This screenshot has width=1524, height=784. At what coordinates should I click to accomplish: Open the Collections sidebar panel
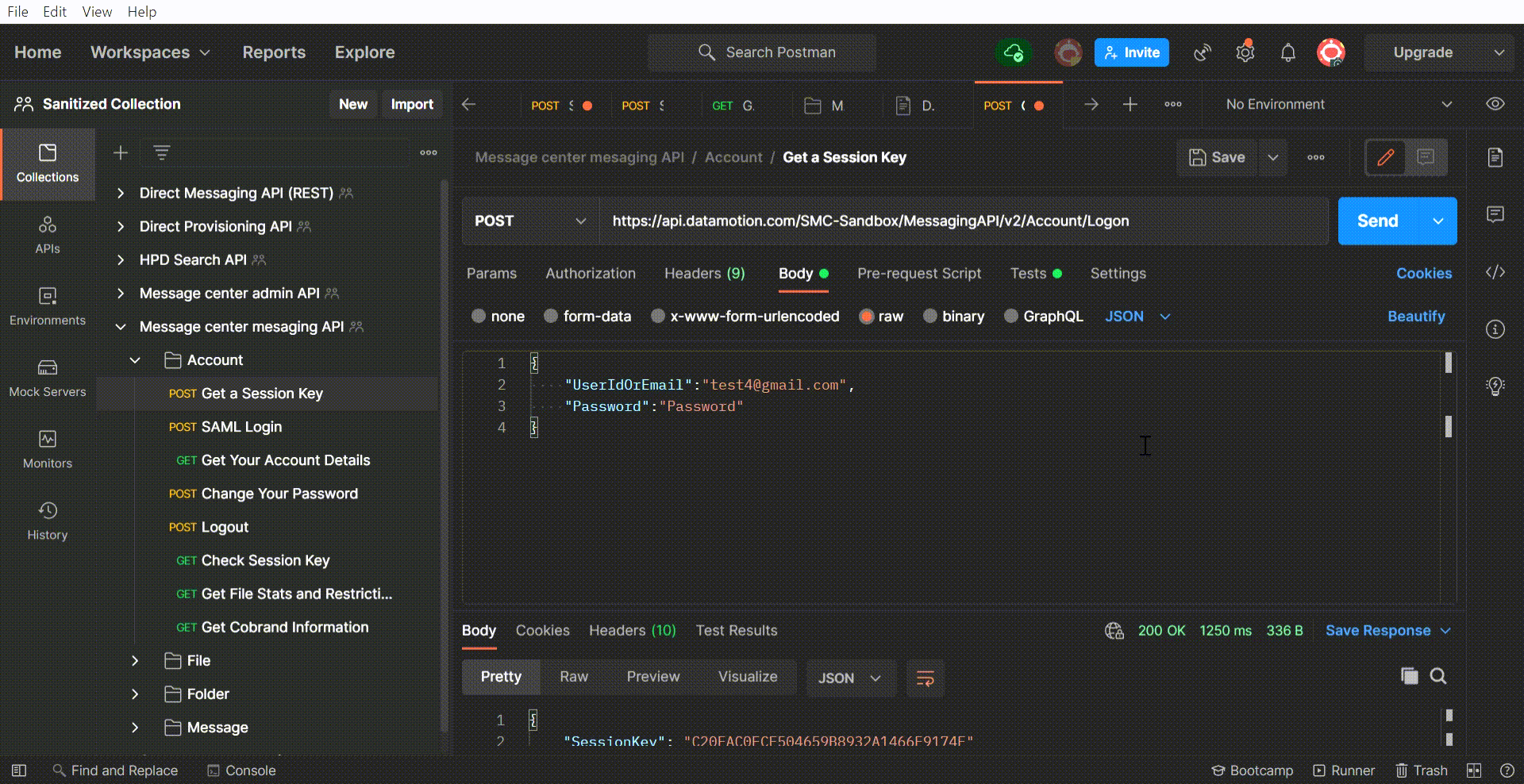[48, 164]
